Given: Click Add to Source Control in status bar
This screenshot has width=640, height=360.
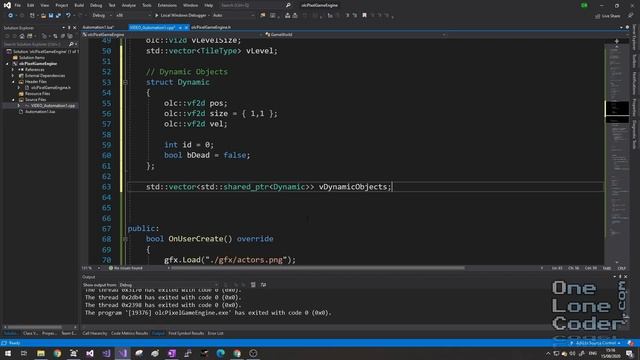Looking at the screenshot, I should [596, 343].
